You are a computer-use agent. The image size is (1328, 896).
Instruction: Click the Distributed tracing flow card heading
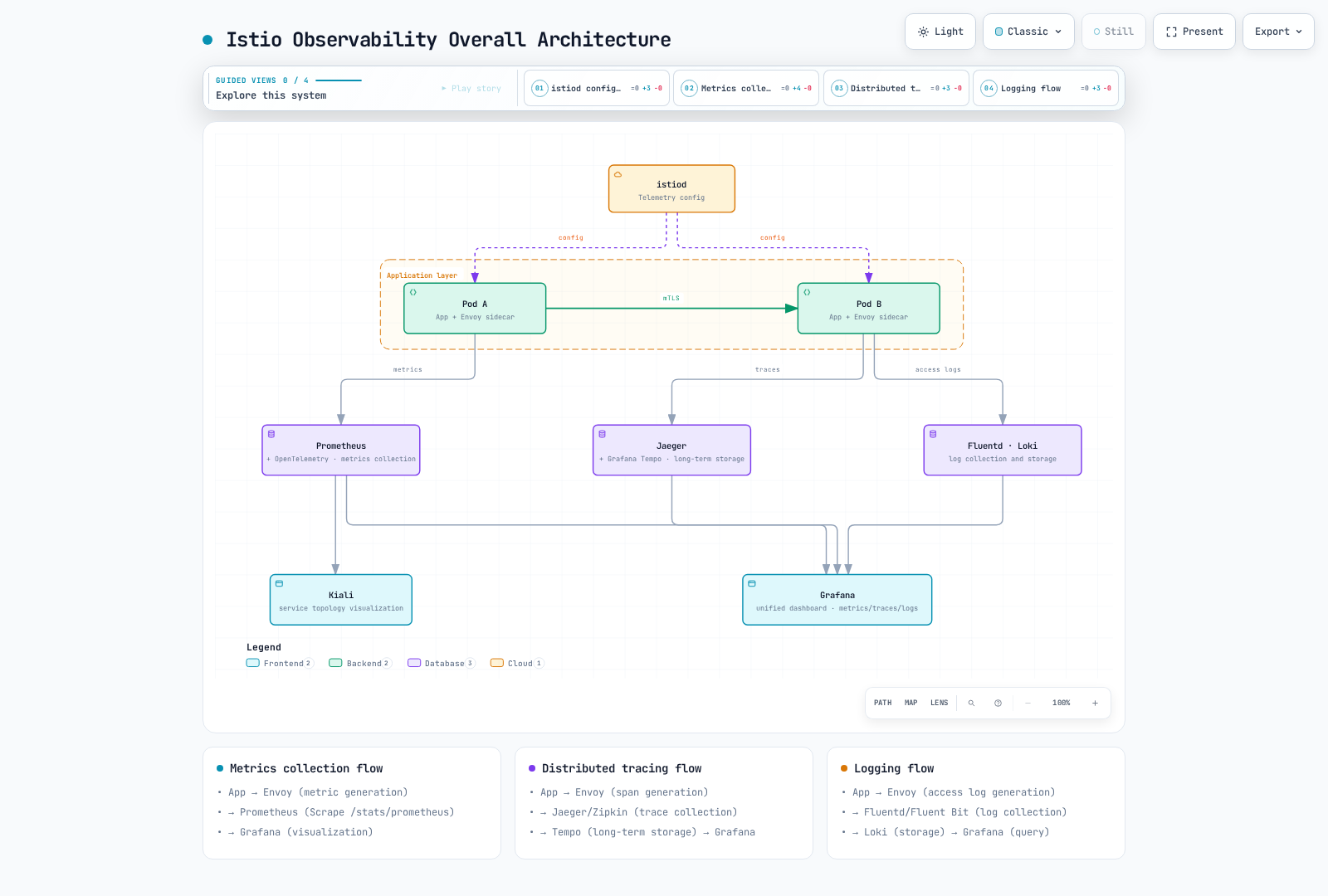click(622, 768)
